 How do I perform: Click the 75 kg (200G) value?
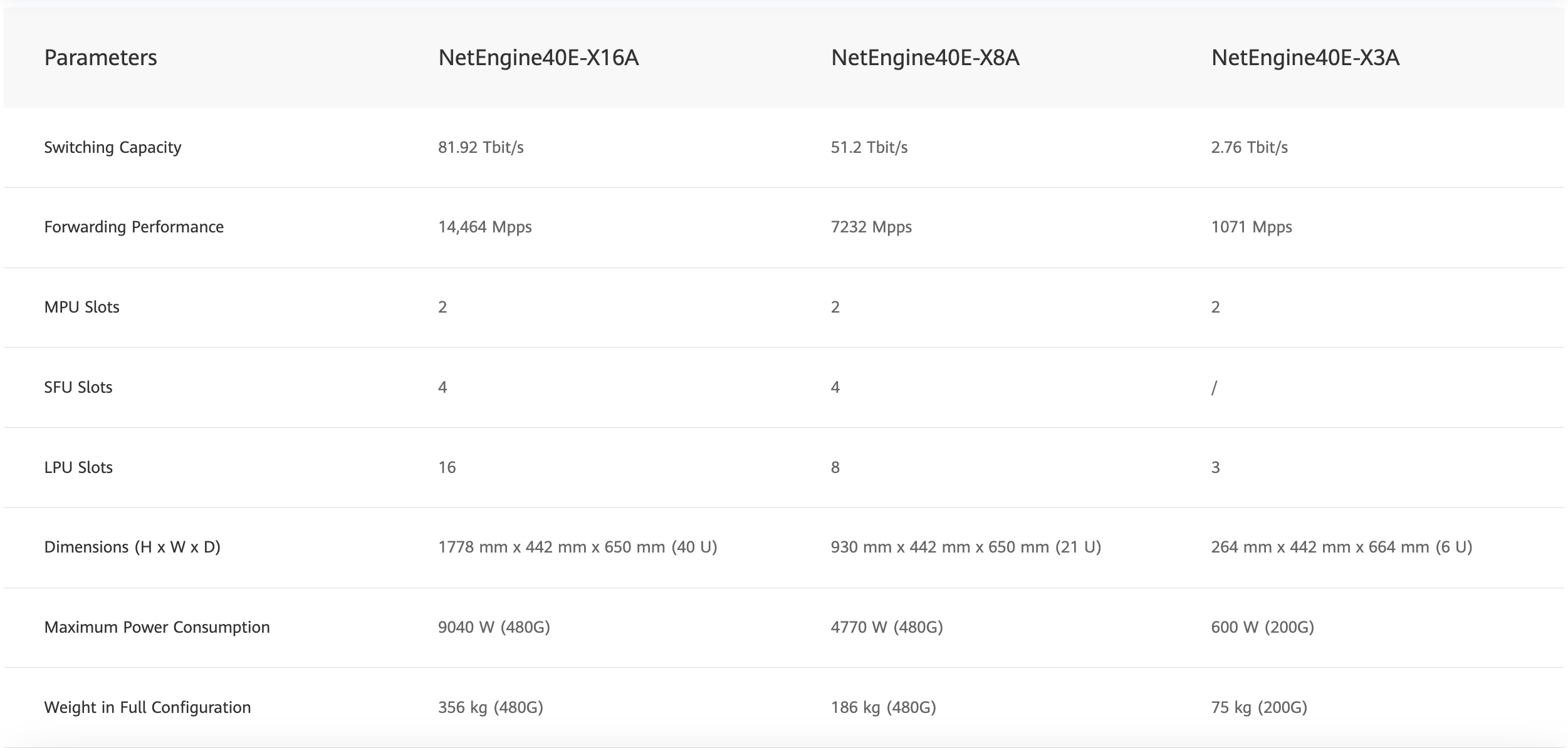pos(1259,707)
